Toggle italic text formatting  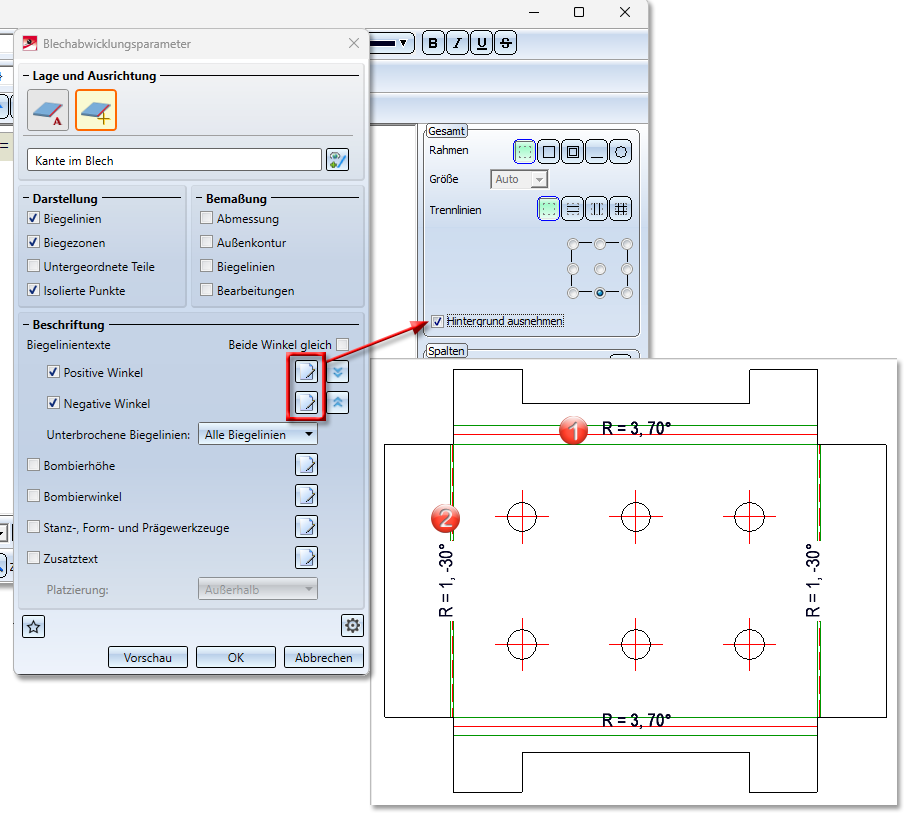pos(457,43)
